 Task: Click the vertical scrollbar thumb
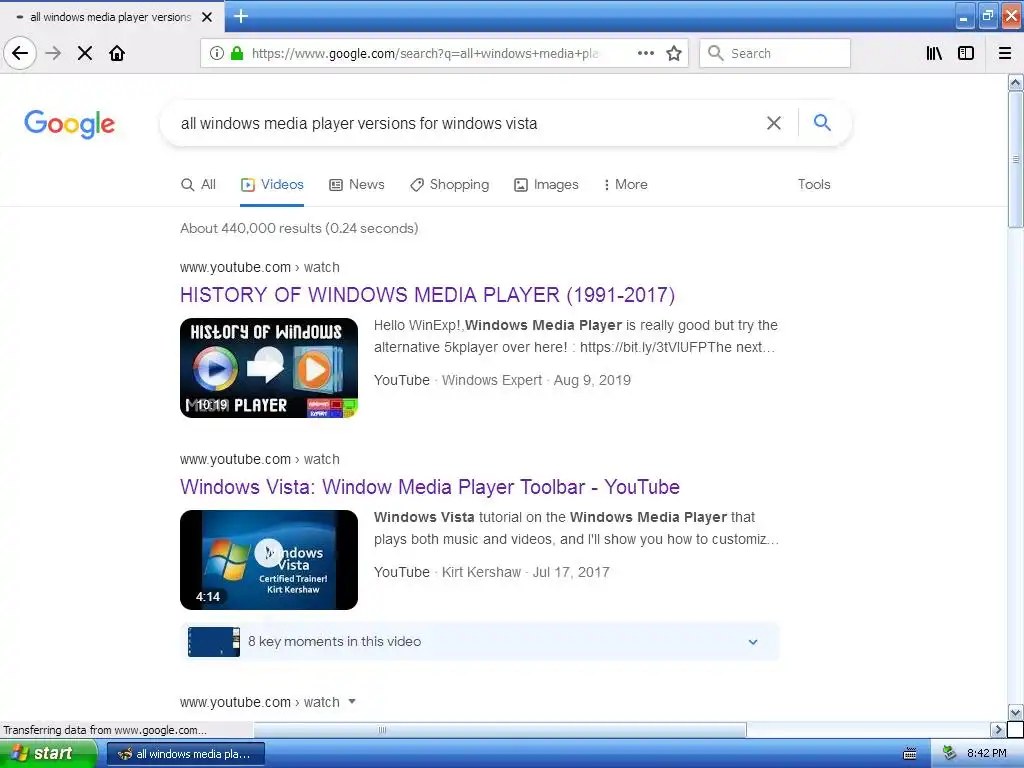tap(1015, 159)
